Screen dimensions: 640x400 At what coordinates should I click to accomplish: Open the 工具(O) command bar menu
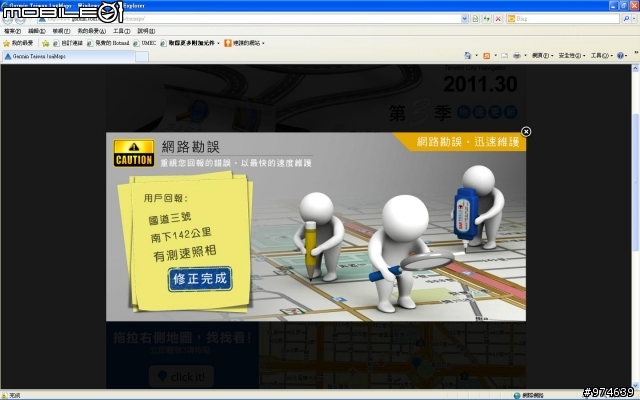coord(602,56)
